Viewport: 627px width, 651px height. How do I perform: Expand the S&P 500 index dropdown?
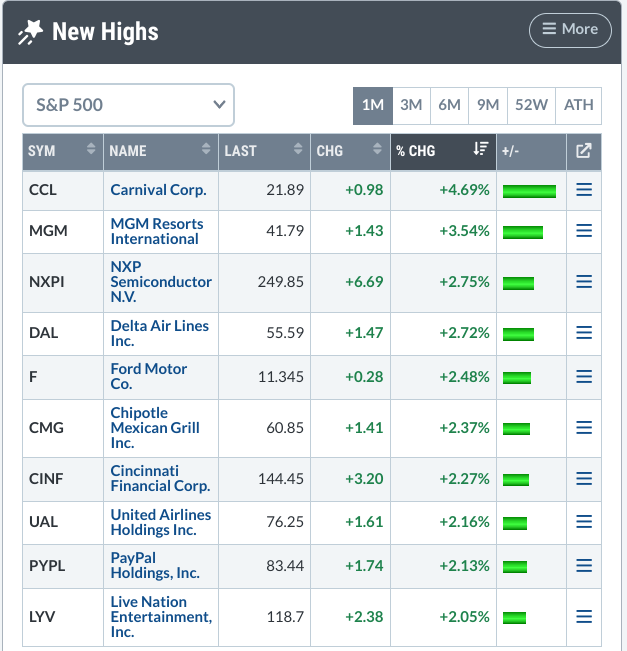128,105
